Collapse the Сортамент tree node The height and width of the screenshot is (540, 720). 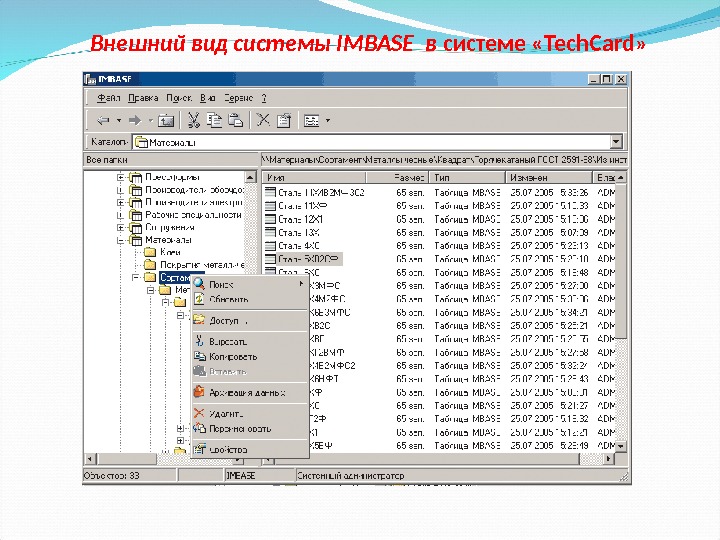pos(135,277)
